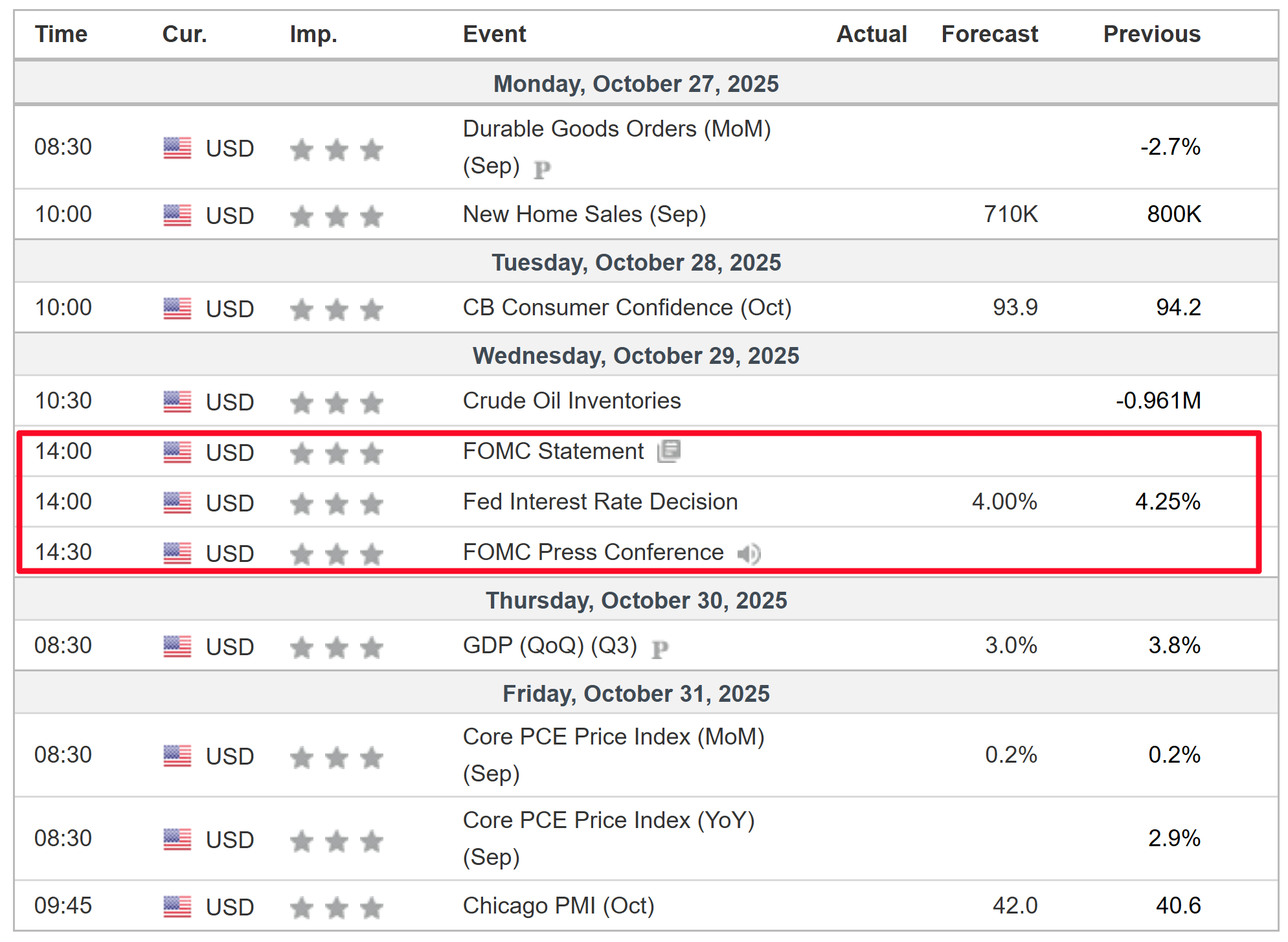Click the Wednesday, October 29, 2025 date header
Viewport: 1288px width, 942px height.
tap(635, 356)
